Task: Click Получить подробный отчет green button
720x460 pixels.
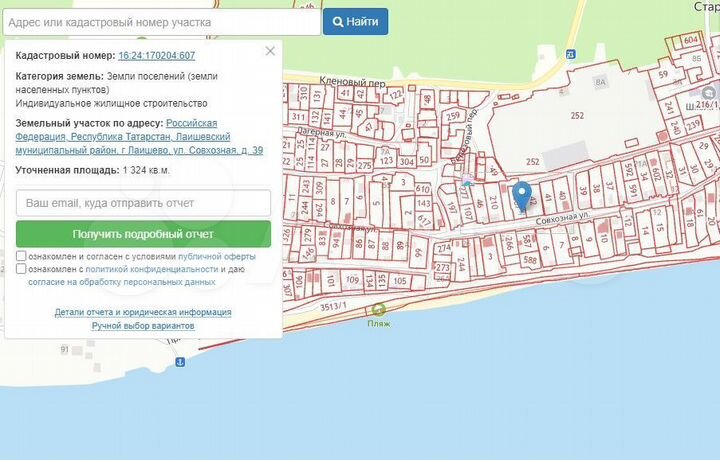Action: [x=143, y=234]
